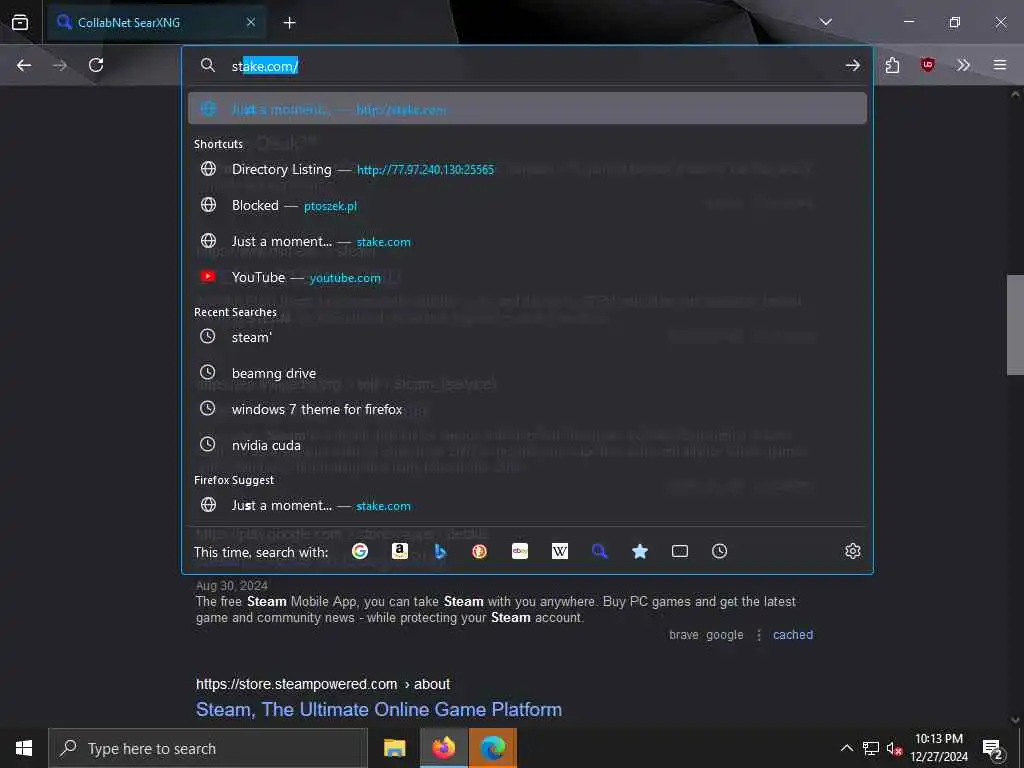
Task: Search history with the clock icon
Action: point(719,551)
